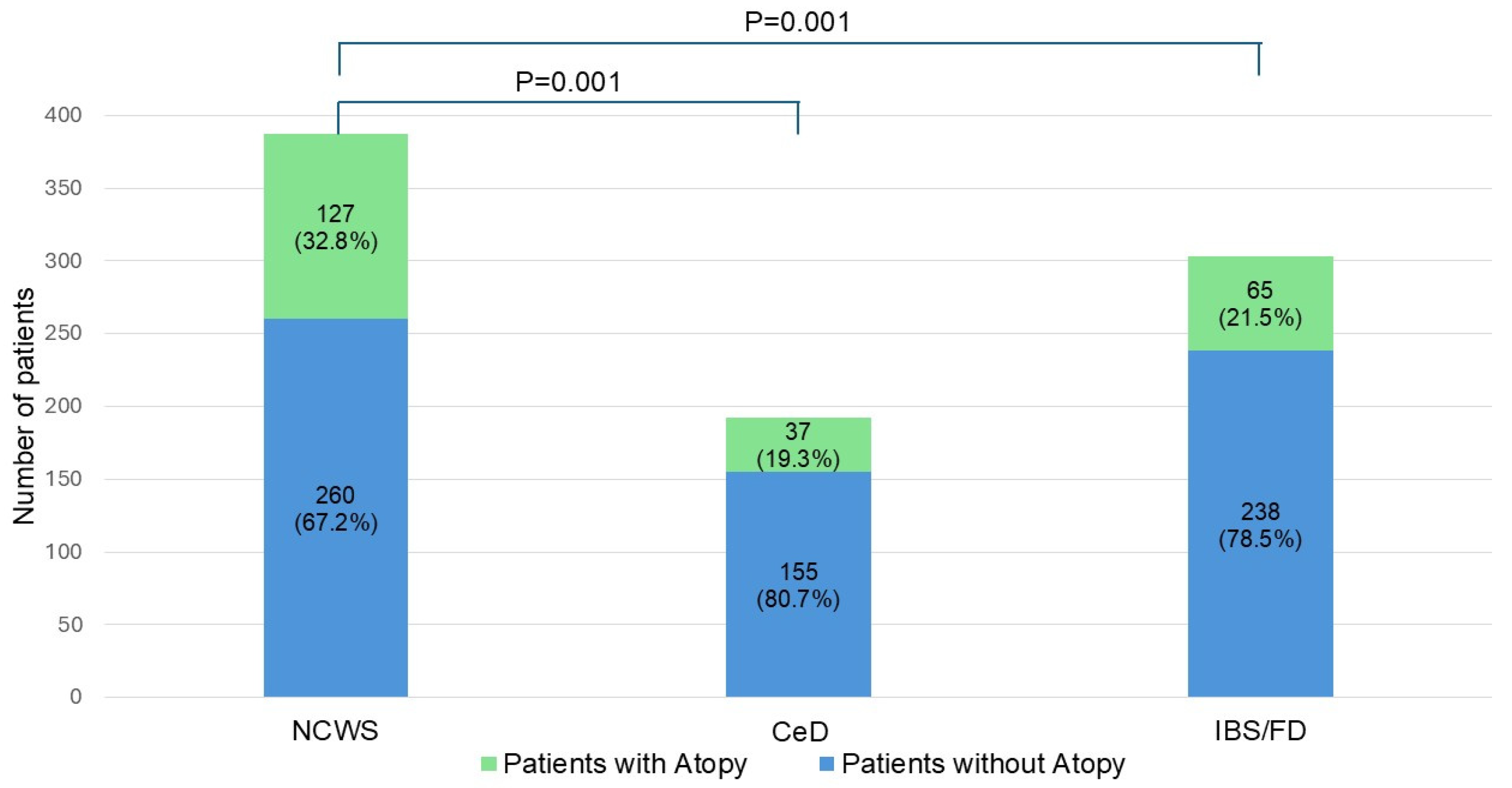The image size is (1512, 788).
Task: Select the green NCWS bar segment showing 127
Action: (336, 176)
